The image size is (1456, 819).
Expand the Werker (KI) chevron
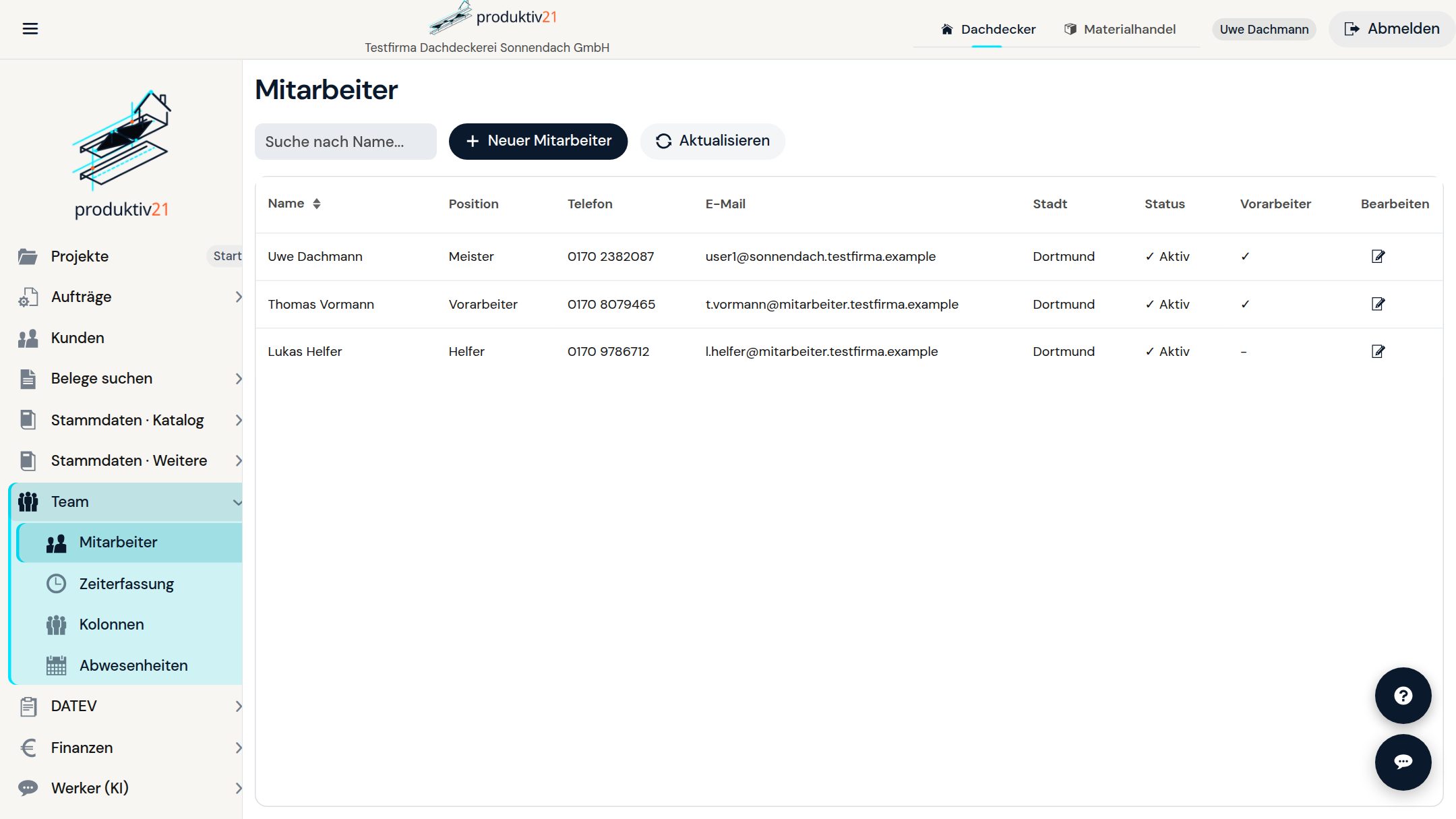(238, 788)
